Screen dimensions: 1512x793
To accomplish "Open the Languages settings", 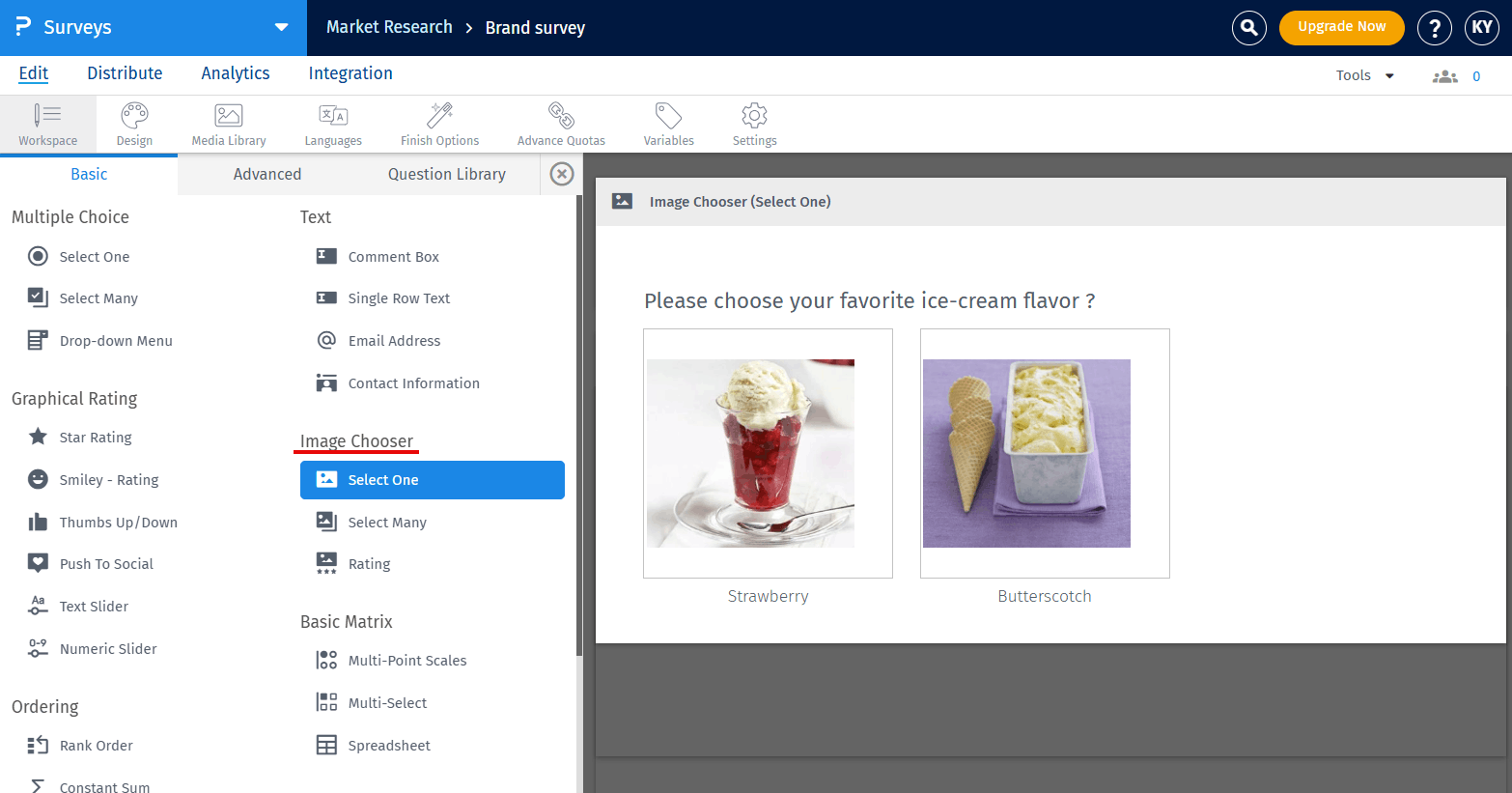I will 332,124.
